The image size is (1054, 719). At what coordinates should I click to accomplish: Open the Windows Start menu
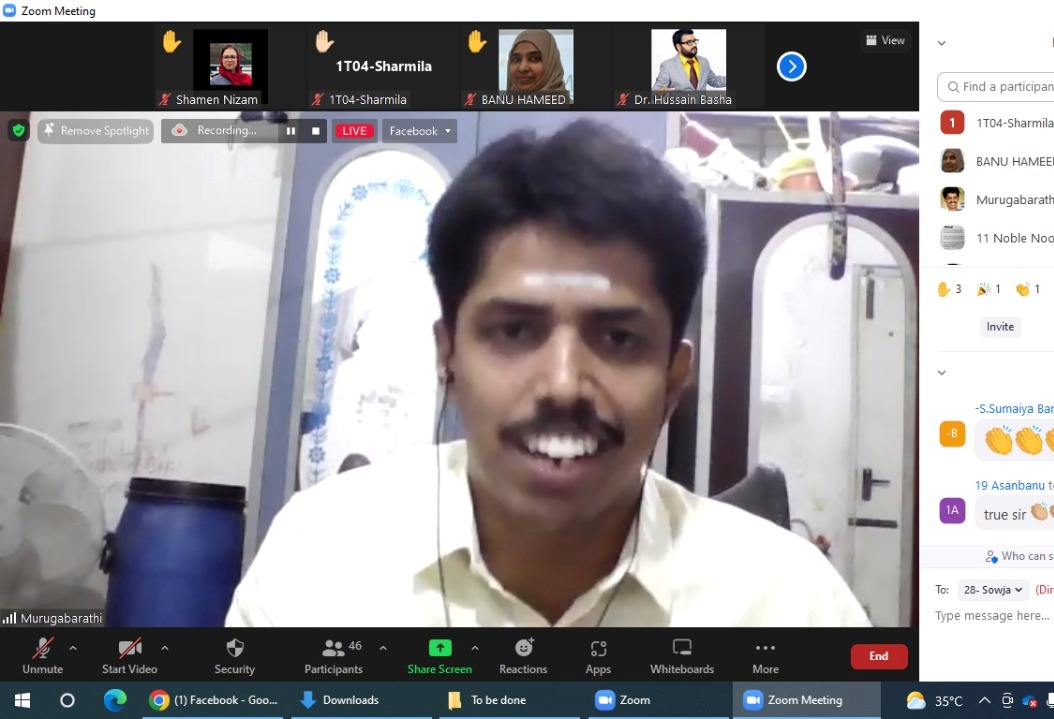click(x=22, y=700)
